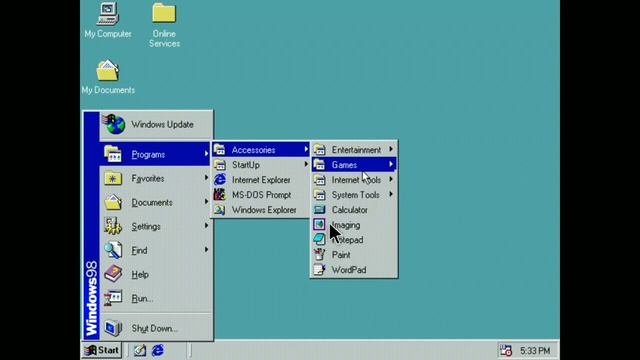
Task: Expand the Find submenu arrow
Action: (x=207, y=249)
